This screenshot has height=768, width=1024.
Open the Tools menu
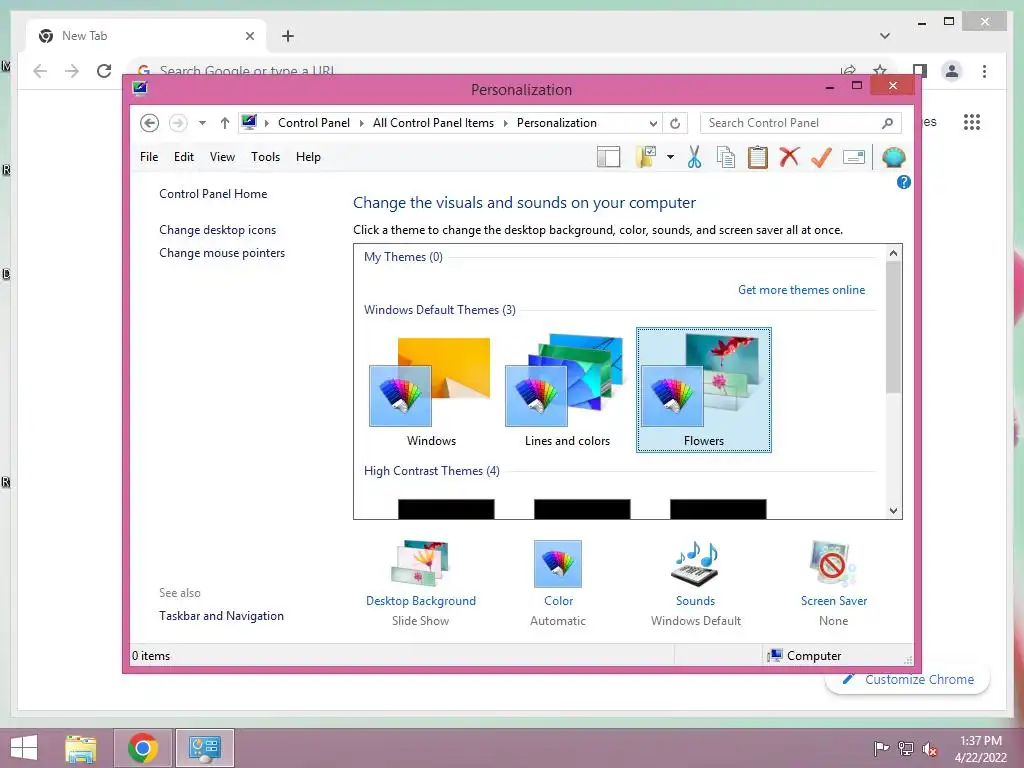tap(265, 157)
